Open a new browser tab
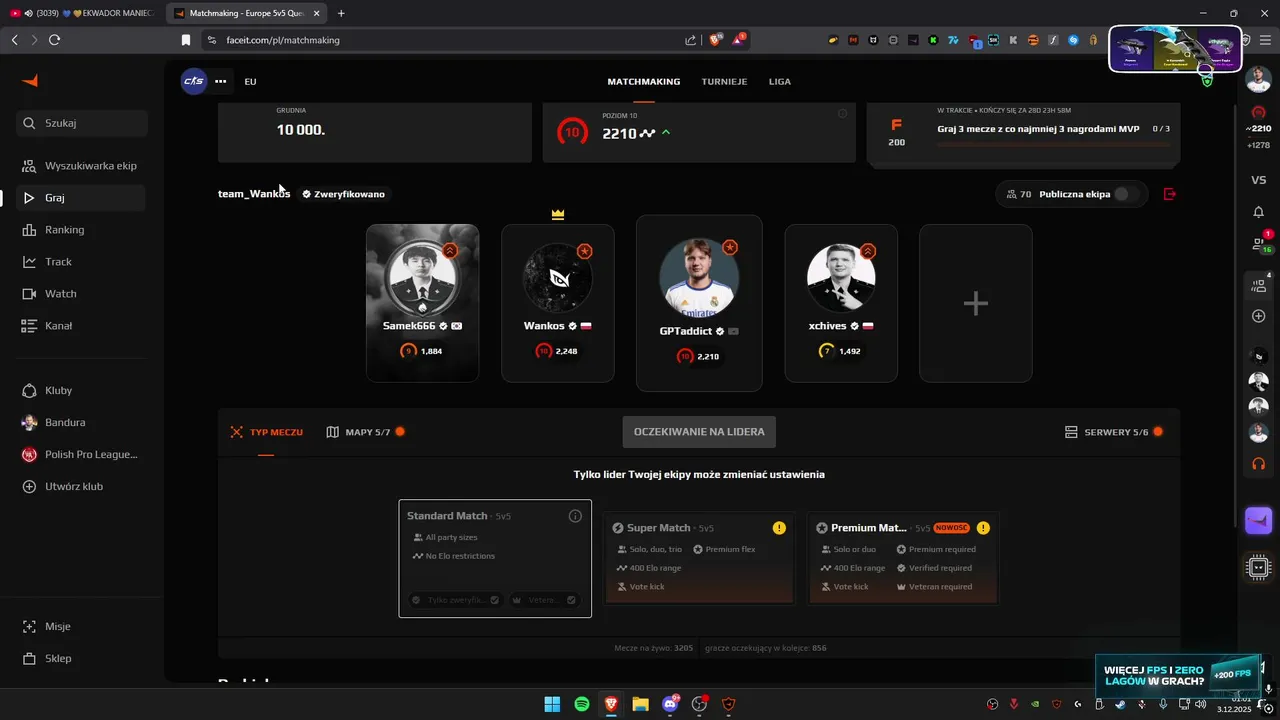The image size is (1280, 720). [341, 13]
